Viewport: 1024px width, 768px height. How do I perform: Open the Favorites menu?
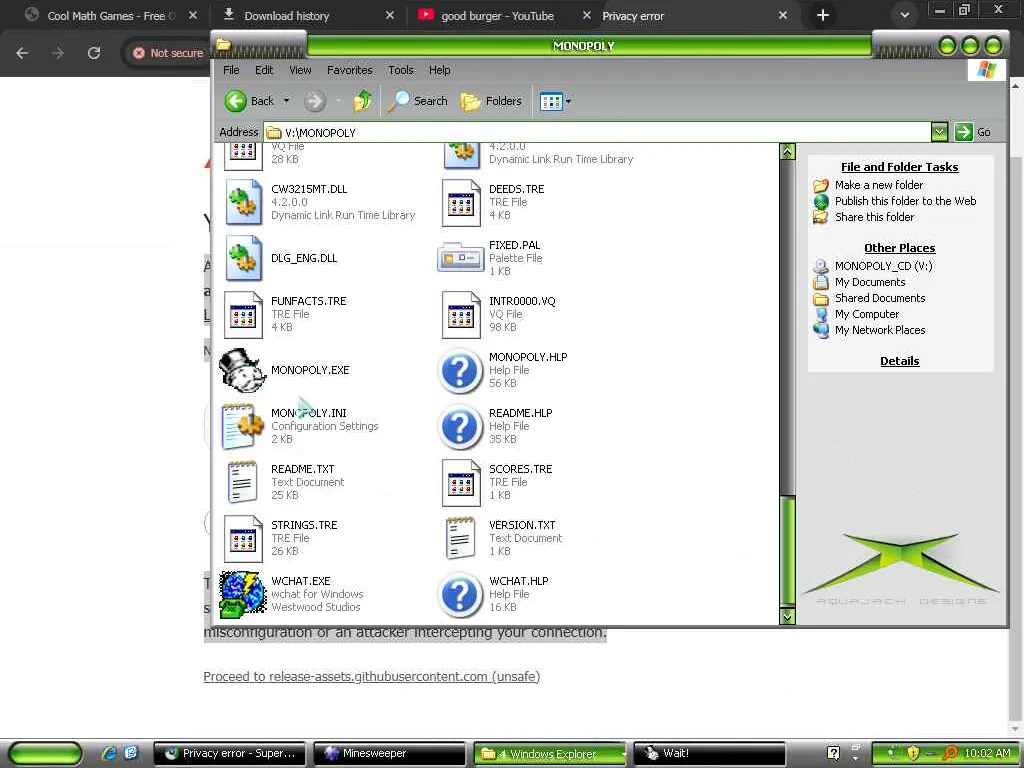pyautogui.click(x=350, y=70)
